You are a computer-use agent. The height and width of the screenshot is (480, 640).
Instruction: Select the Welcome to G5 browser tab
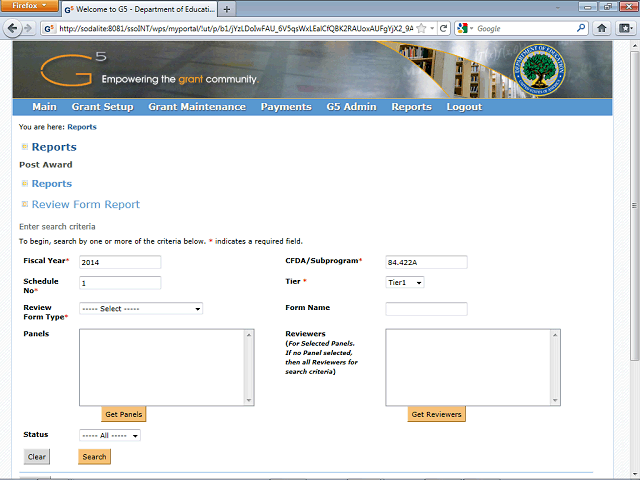tap(140, 9)
